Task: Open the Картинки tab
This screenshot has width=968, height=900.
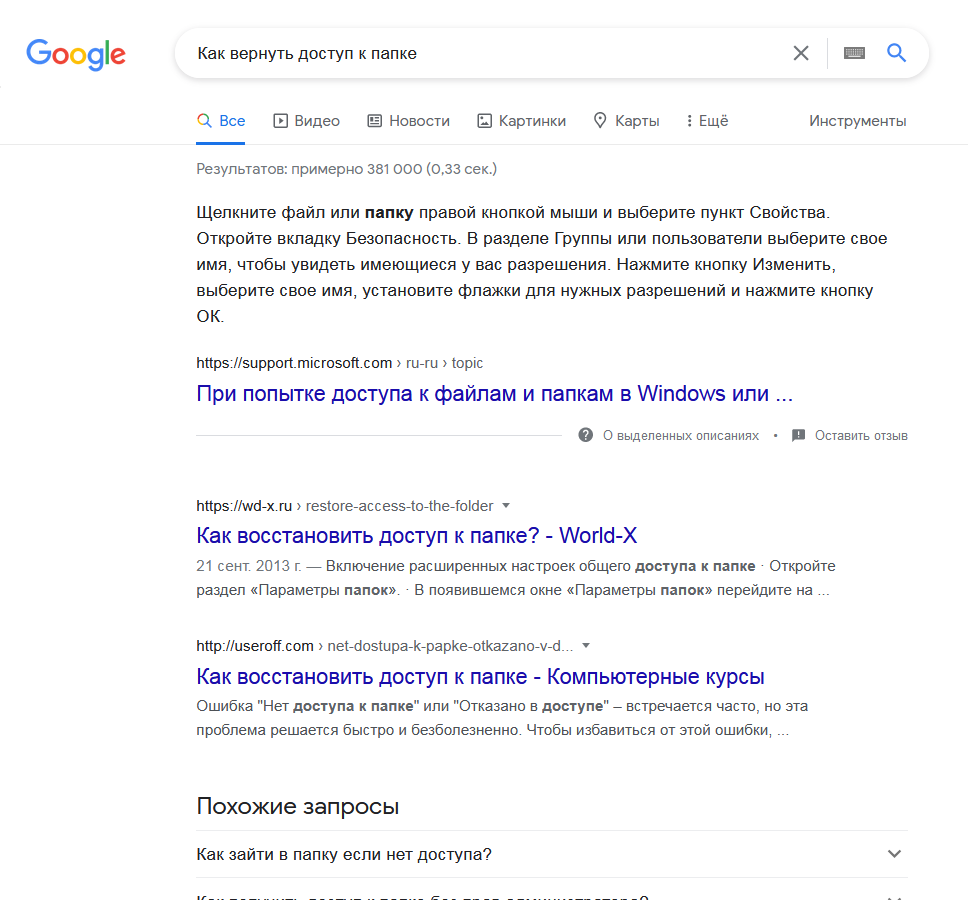Action: [x=521, y=121]
